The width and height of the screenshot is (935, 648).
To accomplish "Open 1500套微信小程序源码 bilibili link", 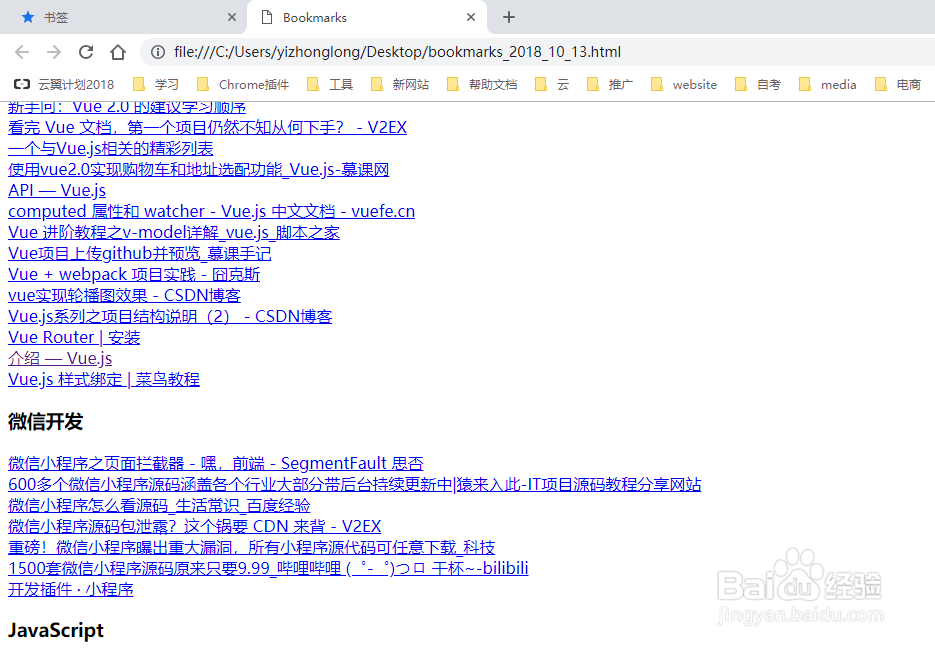I will [268, 568].
